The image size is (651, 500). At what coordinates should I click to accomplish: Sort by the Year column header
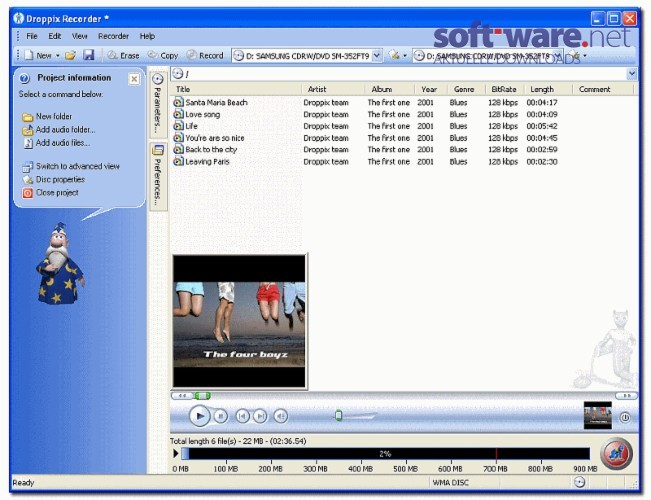431,89
